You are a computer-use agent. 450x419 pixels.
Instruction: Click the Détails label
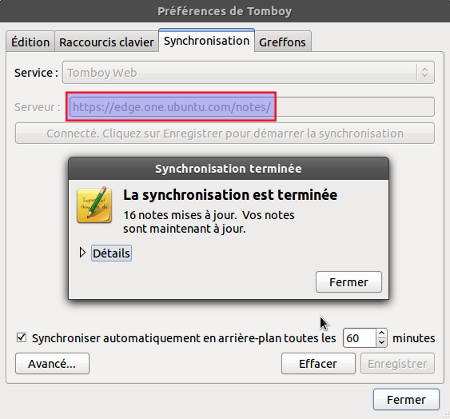[x=111, y=253]
